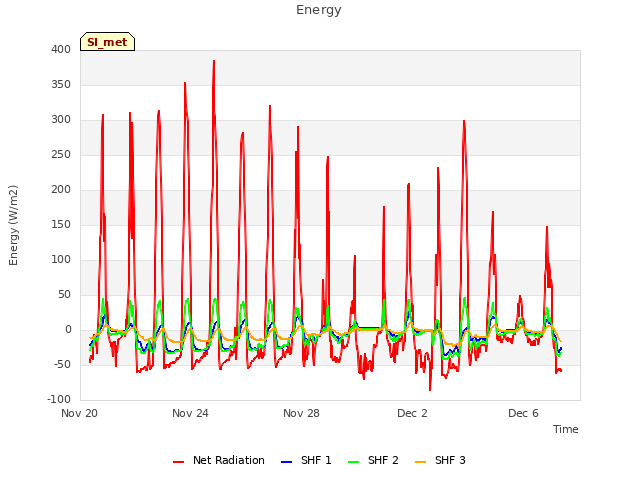
Task: Click the 150 y-axis tick label
Action: (61, 224)
